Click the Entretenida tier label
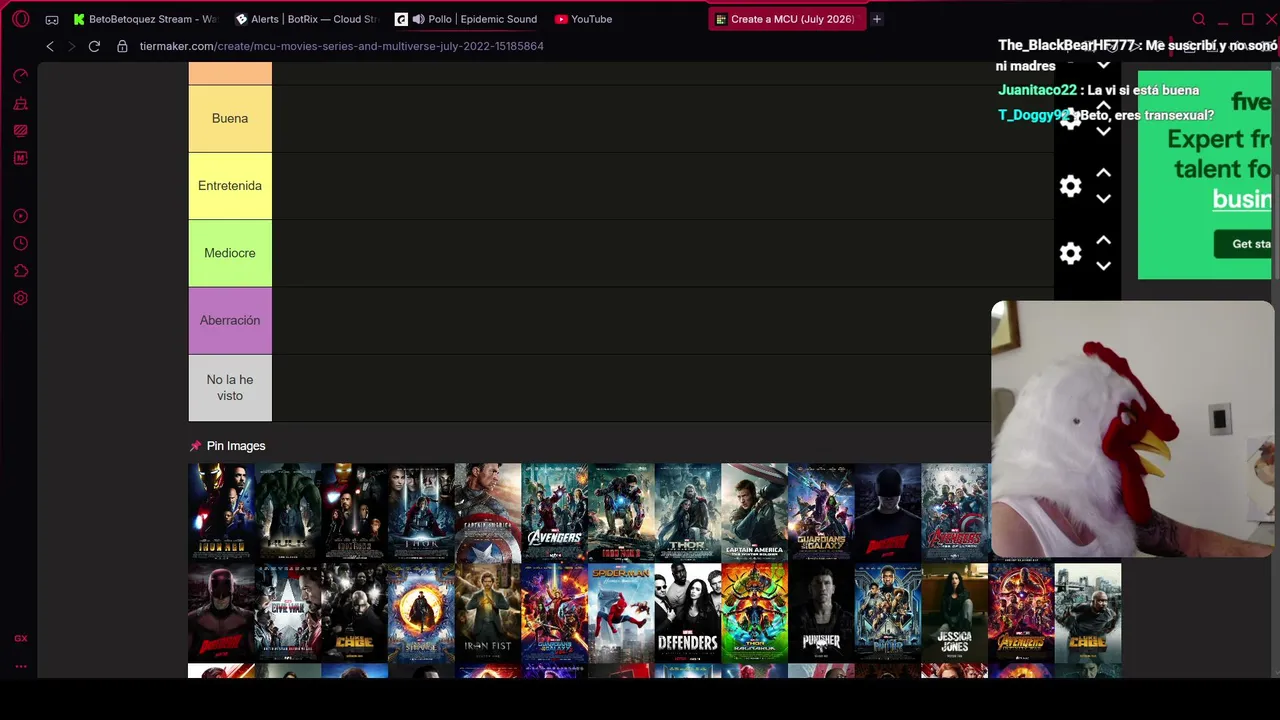The height and width of the screenshot is (720, 1280). (x=230, y=186)
